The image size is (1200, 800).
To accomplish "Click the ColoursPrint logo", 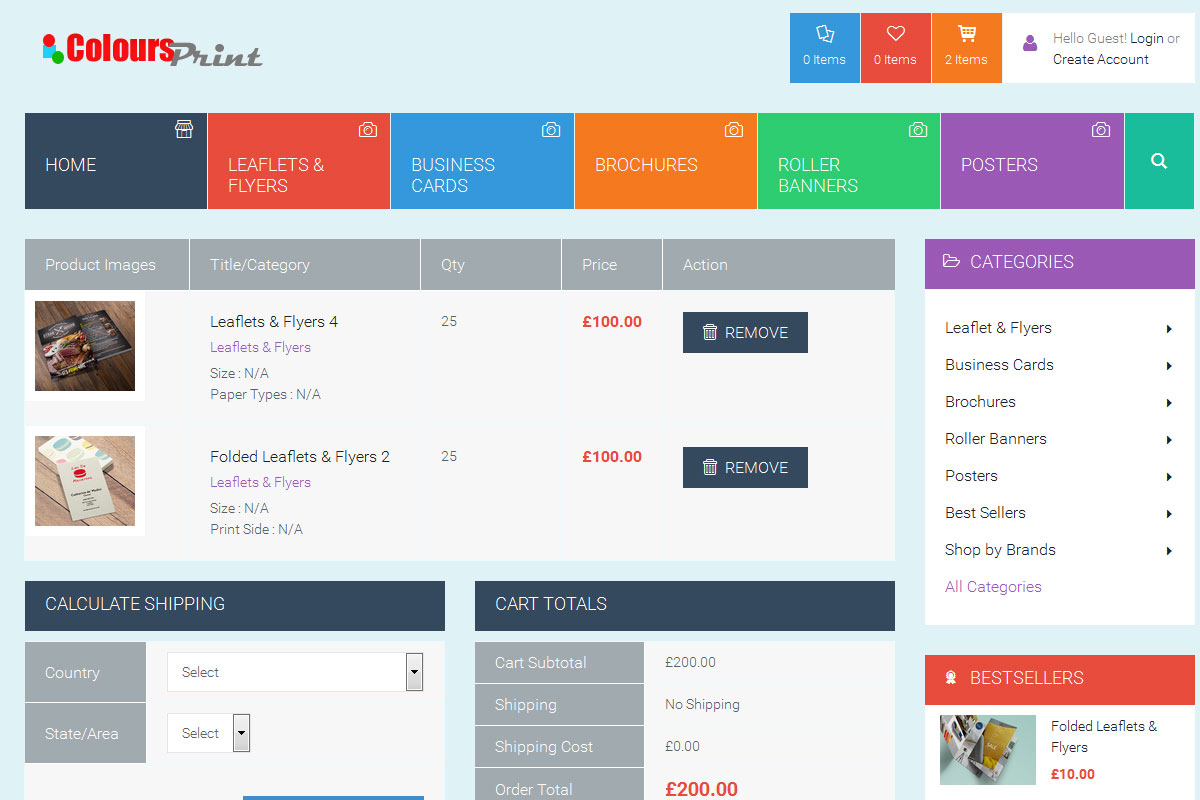I will pos(152,50).
